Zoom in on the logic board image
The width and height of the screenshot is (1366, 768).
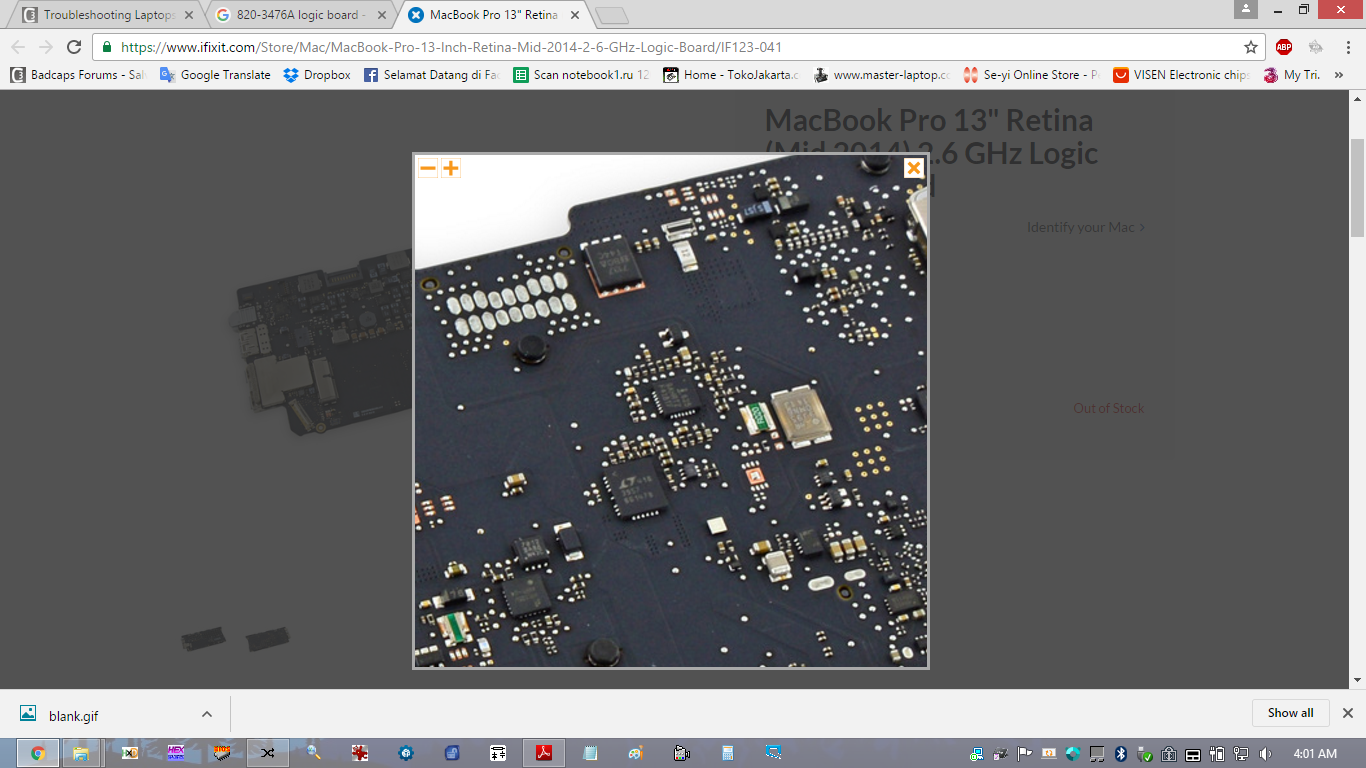tap(451, 168)
